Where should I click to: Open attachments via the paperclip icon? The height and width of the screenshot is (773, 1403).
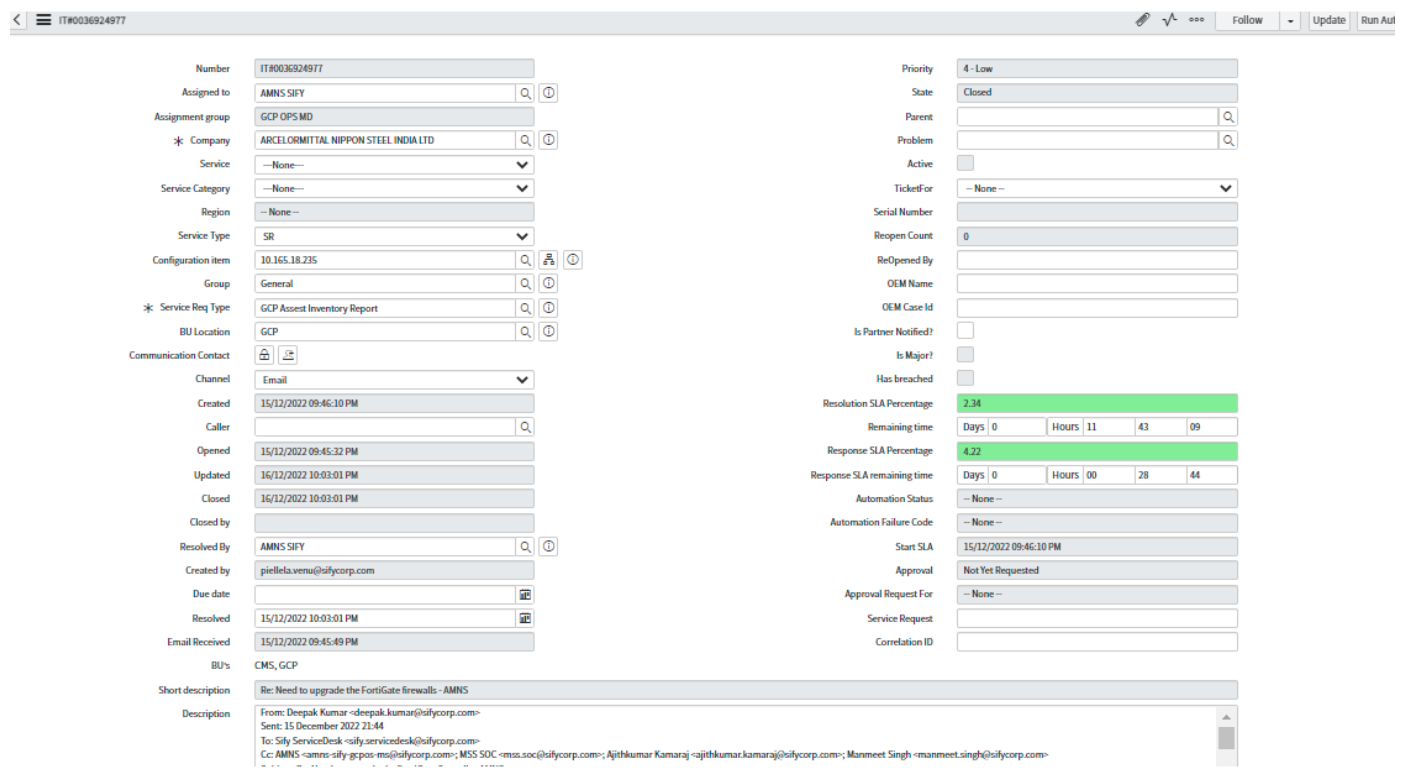(1142, 20)
